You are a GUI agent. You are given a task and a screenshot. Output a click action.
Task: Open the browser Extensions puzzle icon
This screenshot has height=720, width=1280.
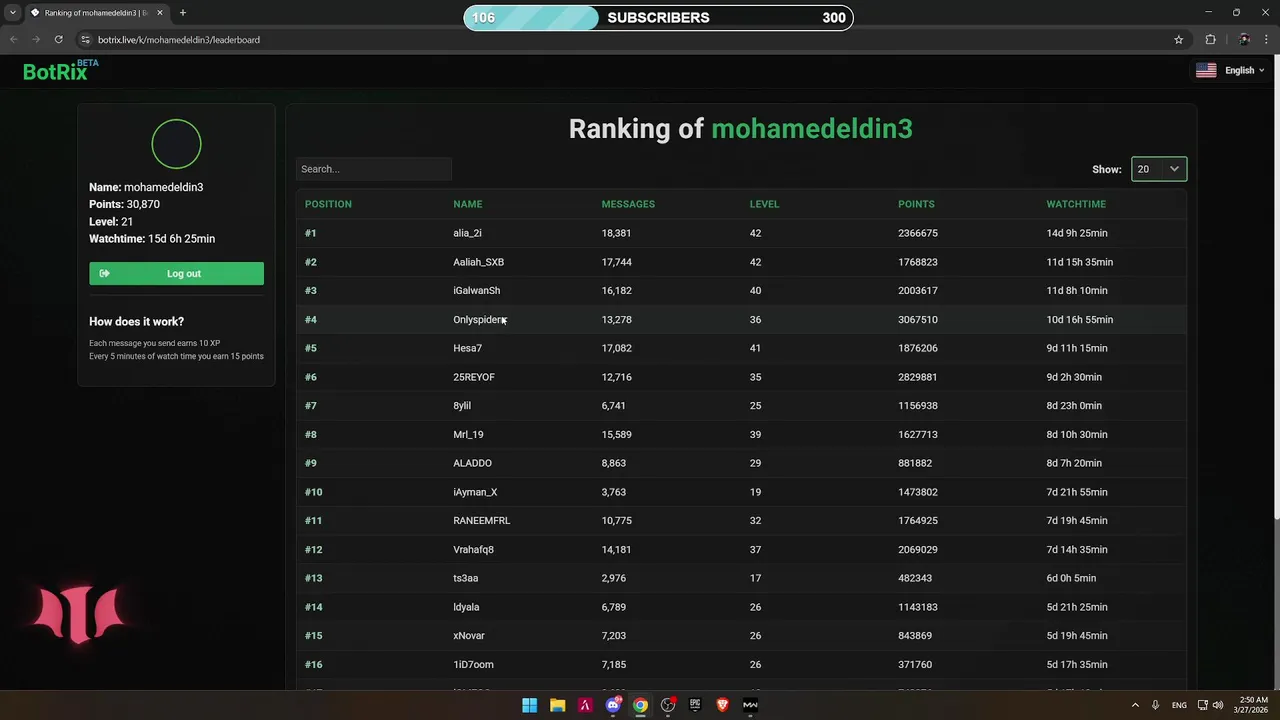[1211, 40]
